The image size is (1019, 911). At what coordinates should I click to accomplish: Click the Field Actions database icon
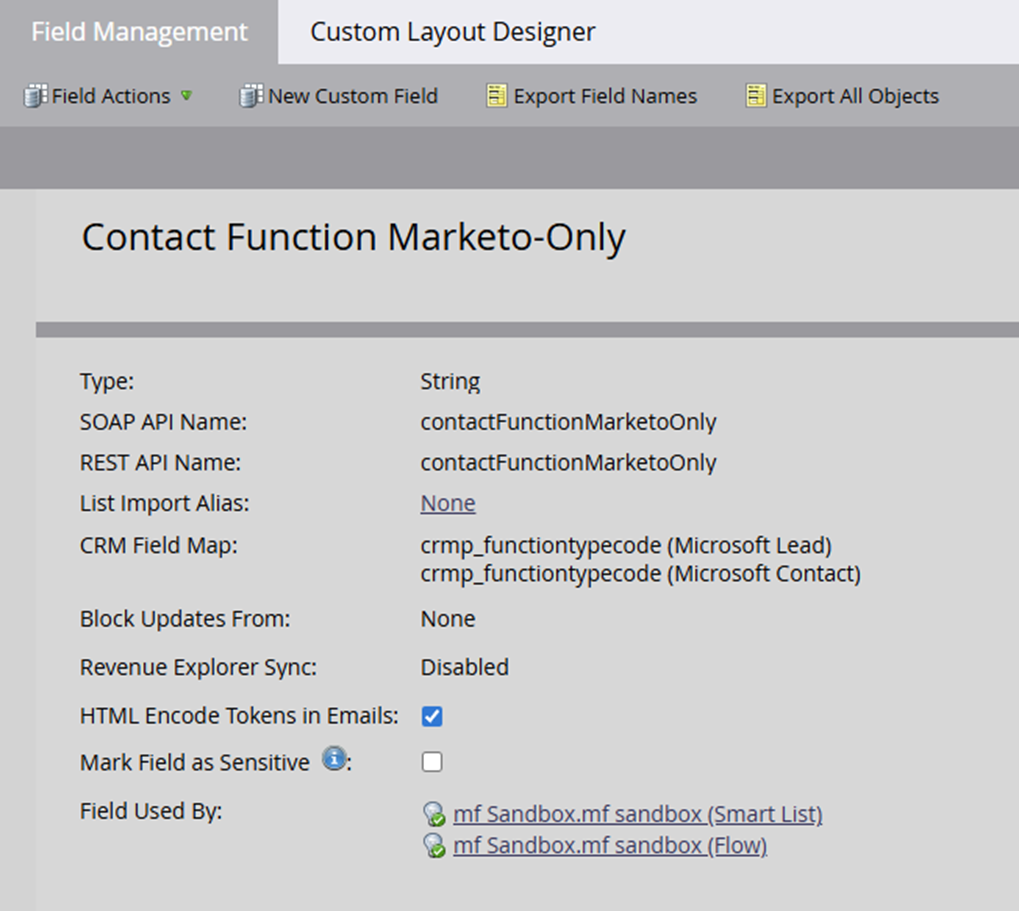[35, 96]
